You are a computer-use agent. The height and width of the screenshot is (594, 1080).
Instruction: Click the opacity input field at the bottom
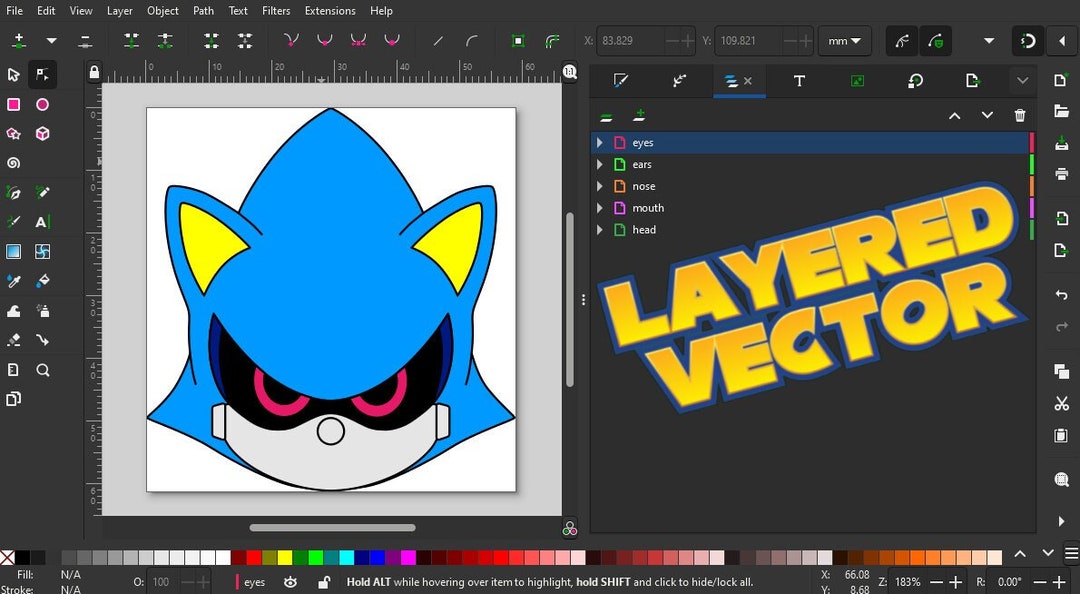pos(163,580)
